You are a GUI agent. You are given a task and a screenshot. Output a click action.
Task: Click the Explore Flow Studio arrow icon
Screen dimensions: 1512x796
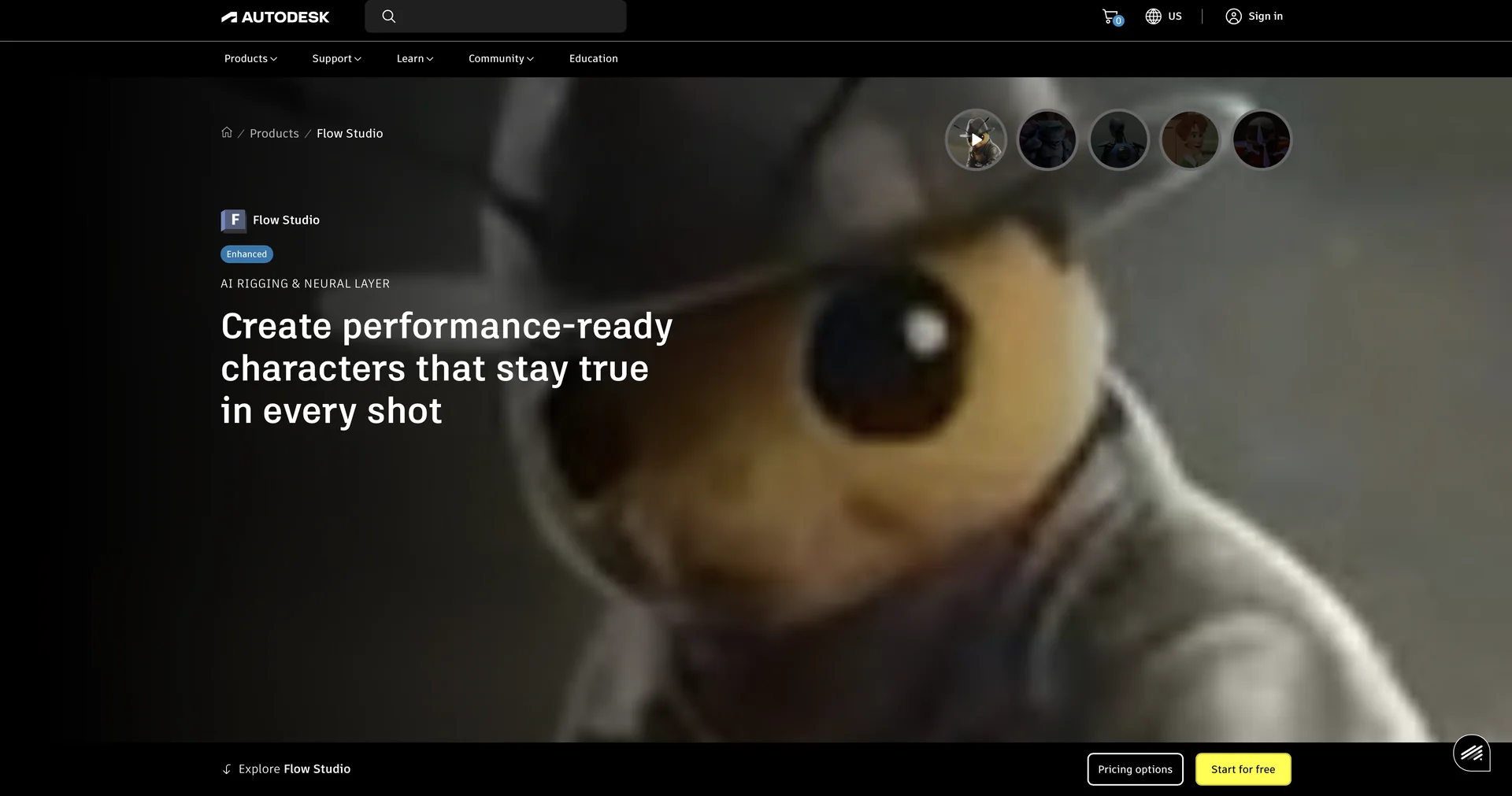(x=227, y=769)
